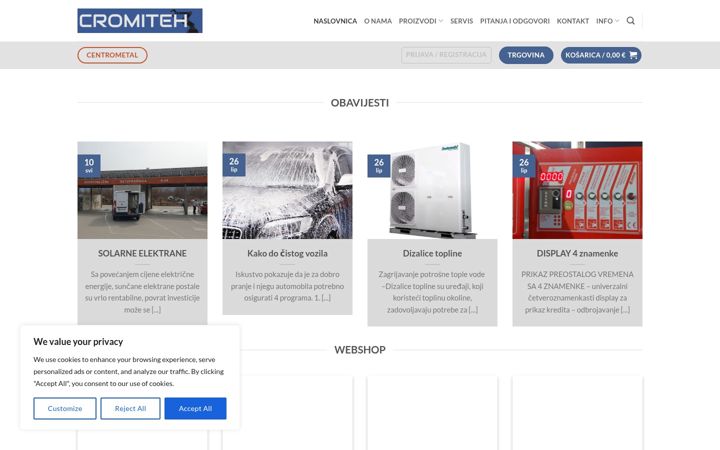Click PRIJAVA / REGISTRACIJA button
The height and width of the screenshot is (450, 720).
point(446,55)
